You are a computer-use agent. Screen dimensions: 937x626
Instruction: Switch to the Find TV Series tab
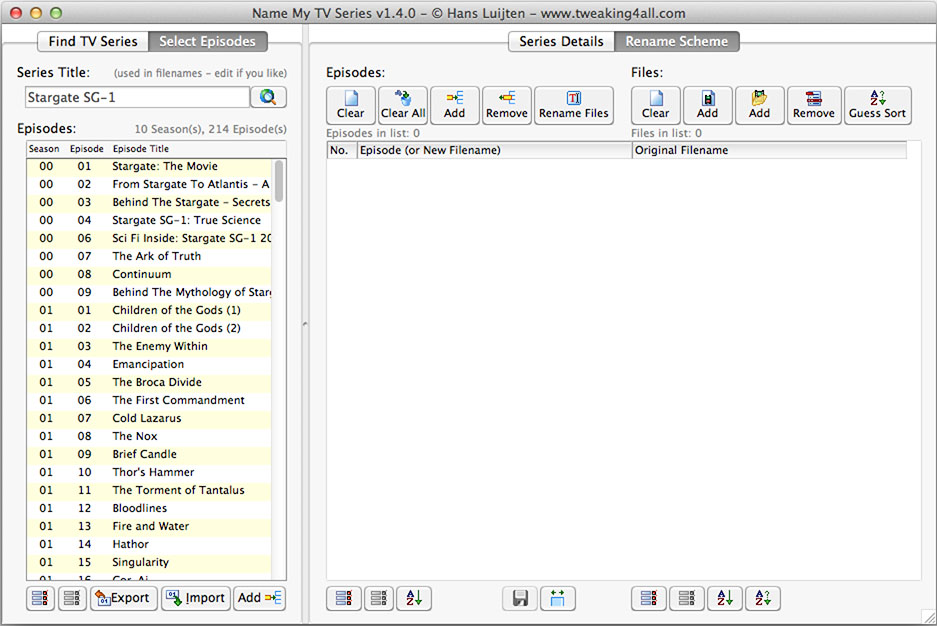coord(93,41)
